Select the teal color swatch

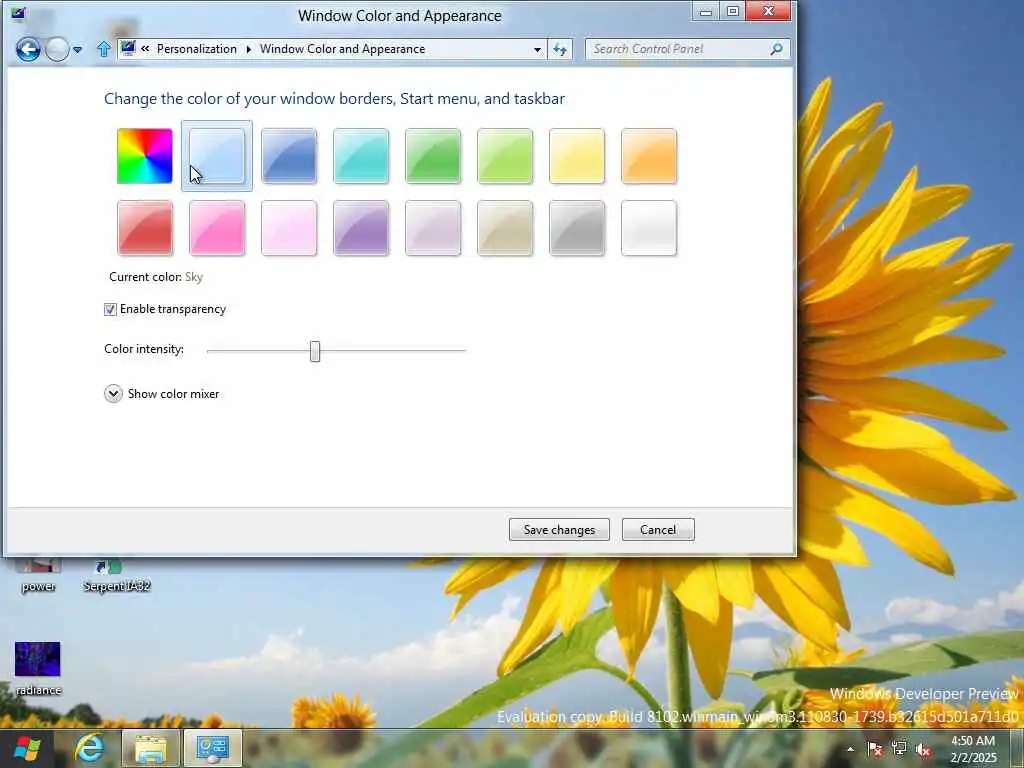click(361, 156)
